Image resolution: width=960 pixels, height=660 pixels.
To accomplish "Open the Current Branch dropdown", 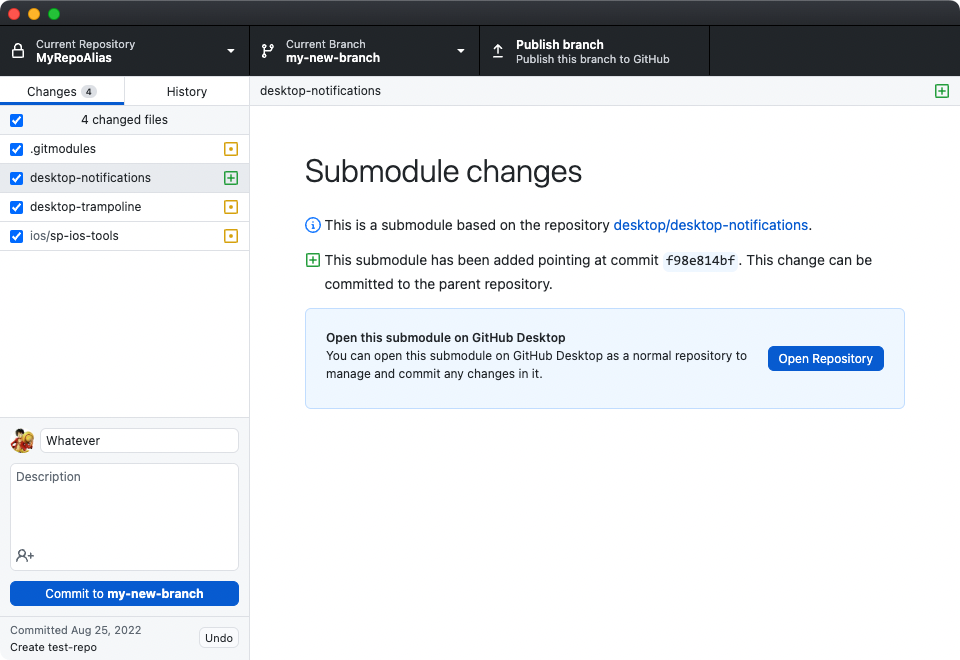I will coord(460,50).
